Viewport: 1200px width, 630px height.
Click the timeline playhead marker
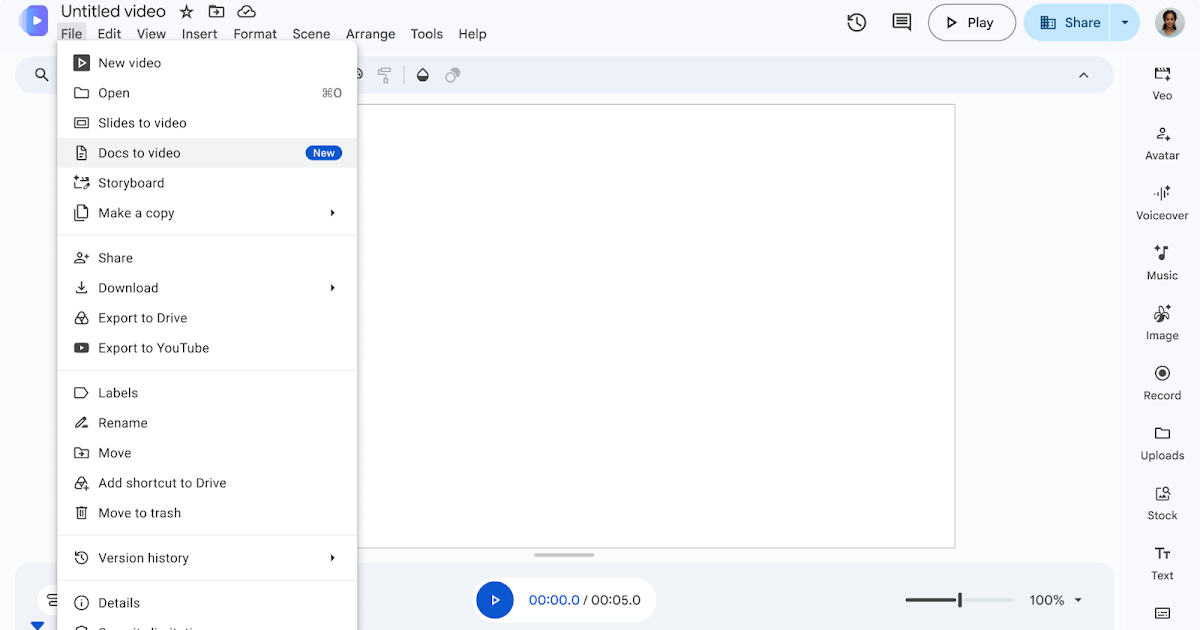point(37,625)
